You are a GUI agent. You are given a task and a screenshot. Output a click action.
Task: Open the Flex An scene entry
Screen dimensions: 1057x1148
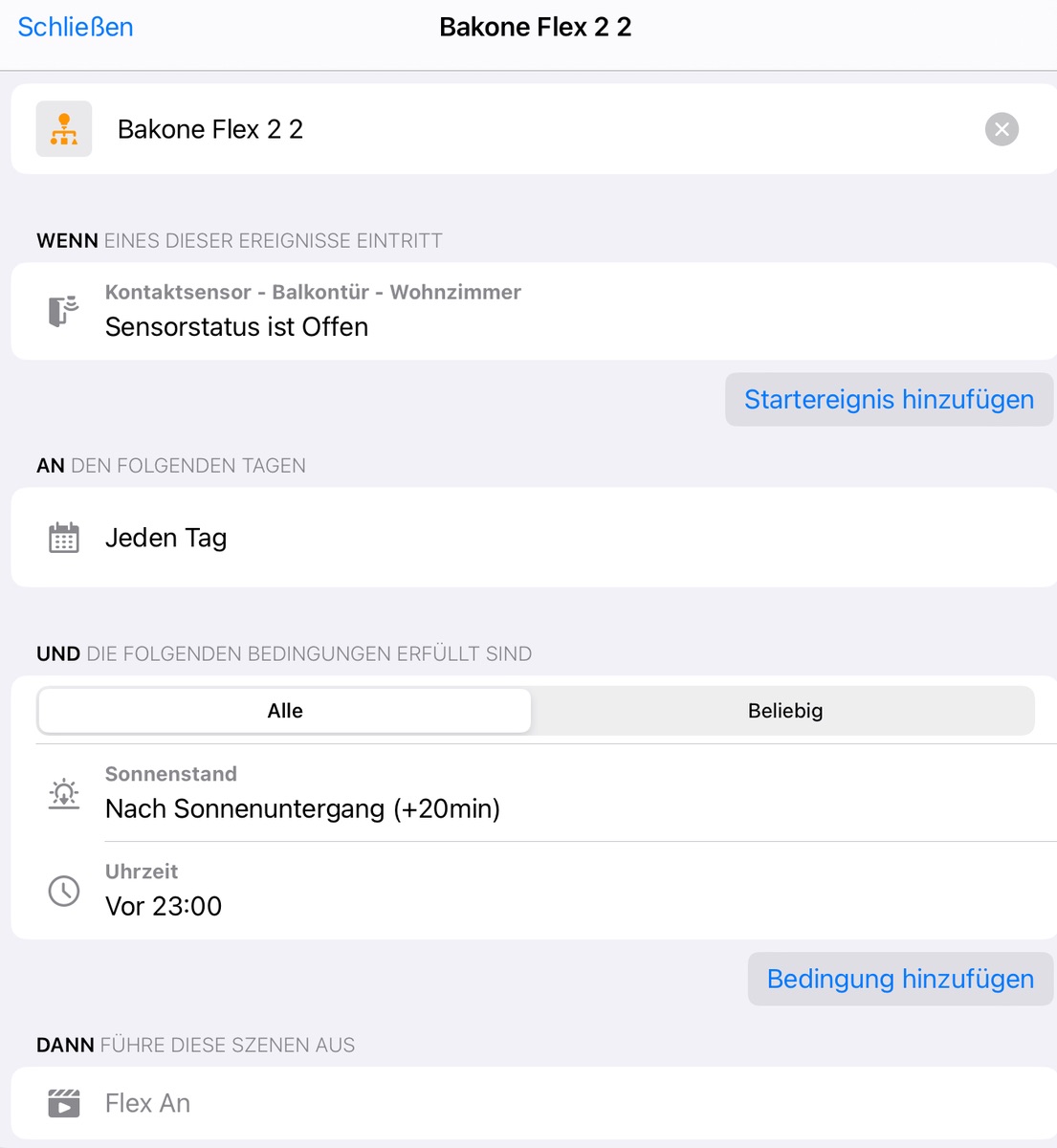pyautogui.click(x=534, y=1103)
